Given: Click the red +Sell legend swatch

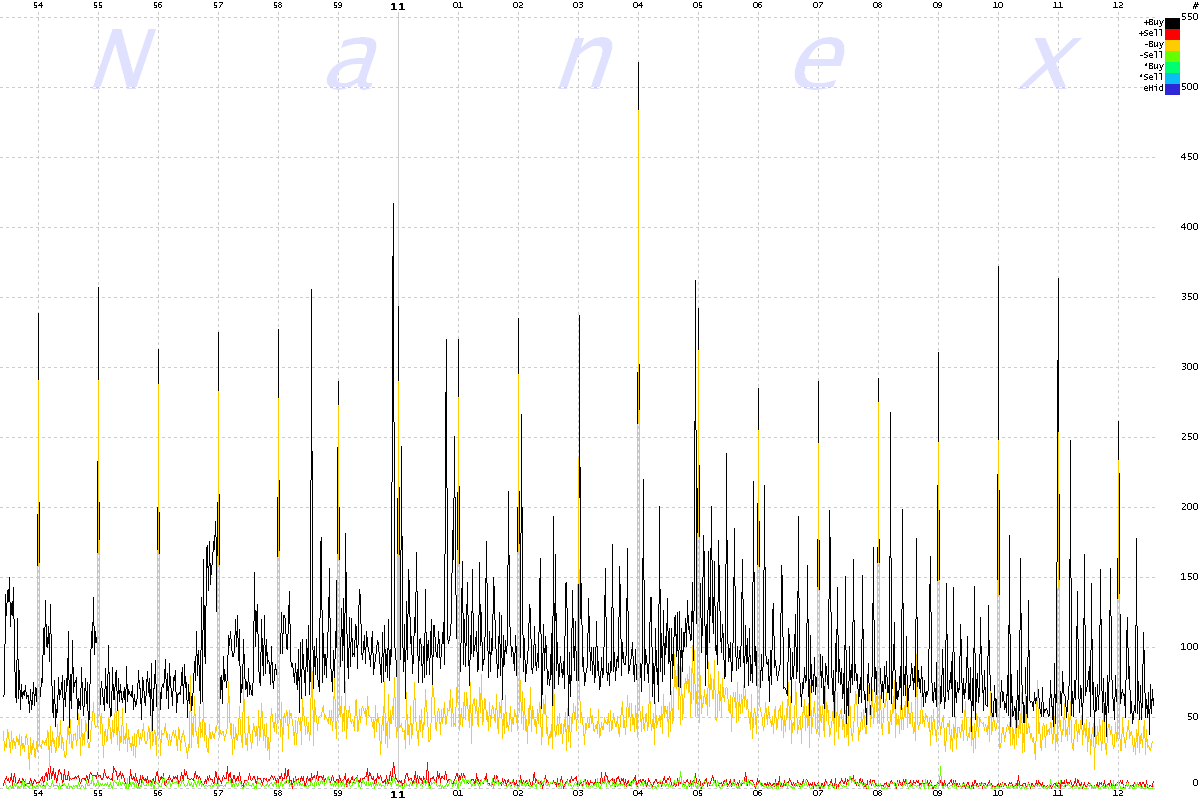Looking at the screenshot, I should tap(1172, 33).
